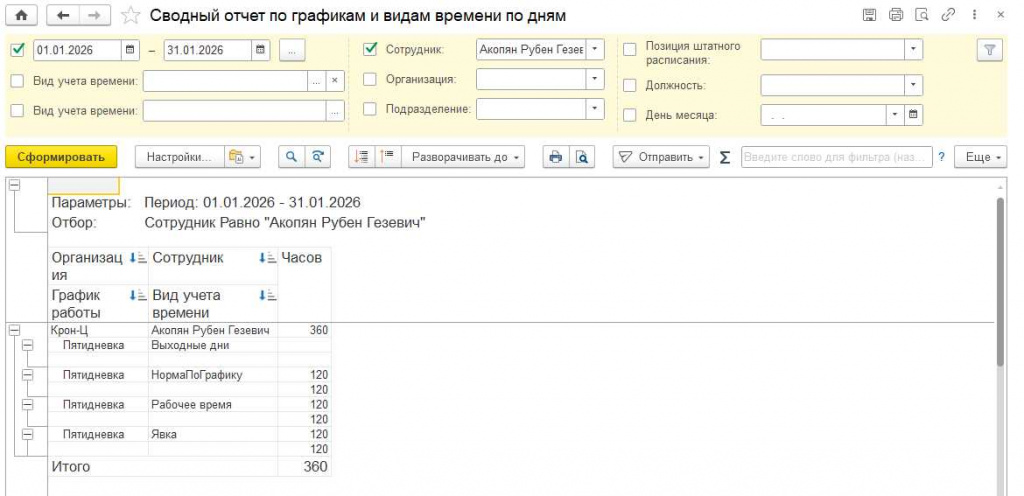Viewport: 1024px width, 496px height.
Task: Click the printer icon in report toolbar
Action: (556, 157)
